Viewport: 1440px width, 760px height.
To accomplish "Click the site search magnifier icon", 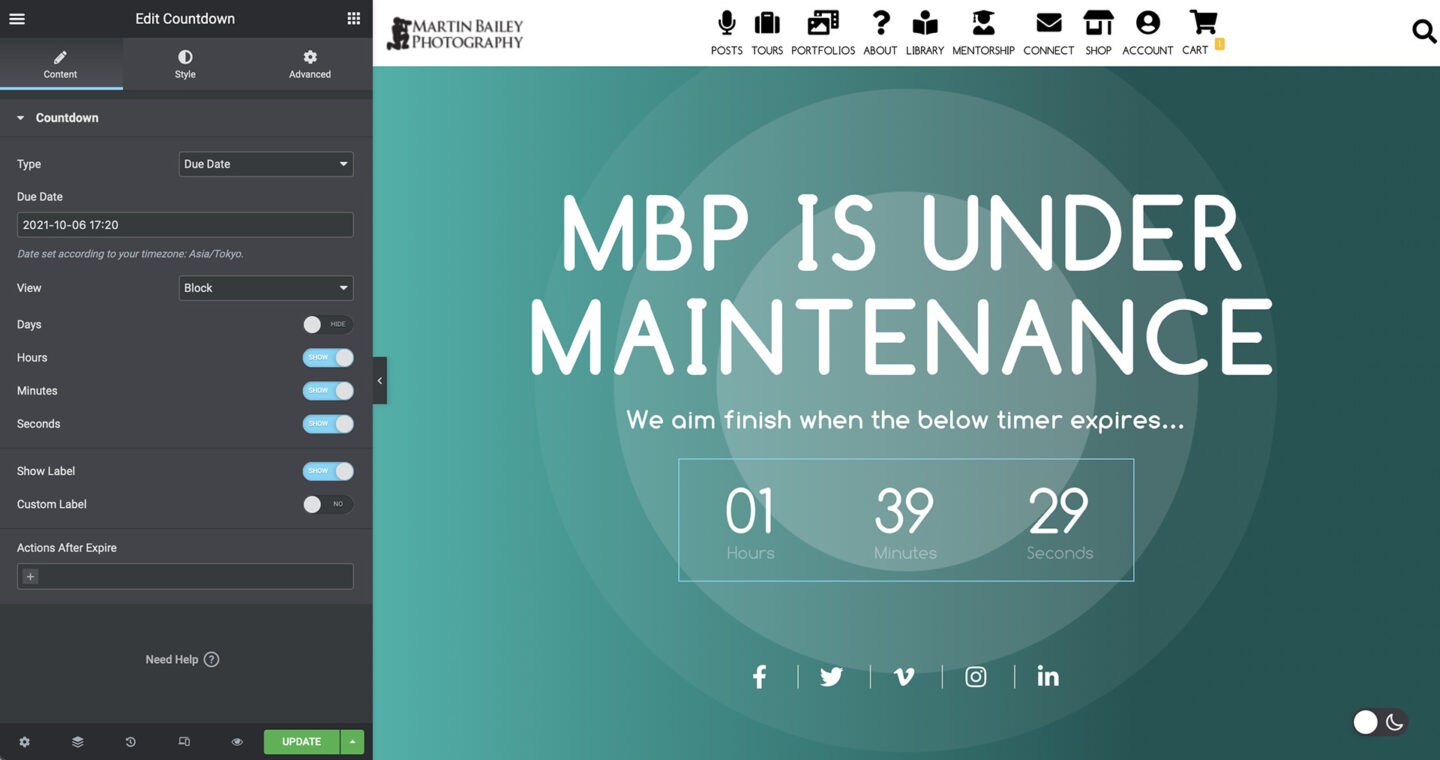I will point(1423,32).
